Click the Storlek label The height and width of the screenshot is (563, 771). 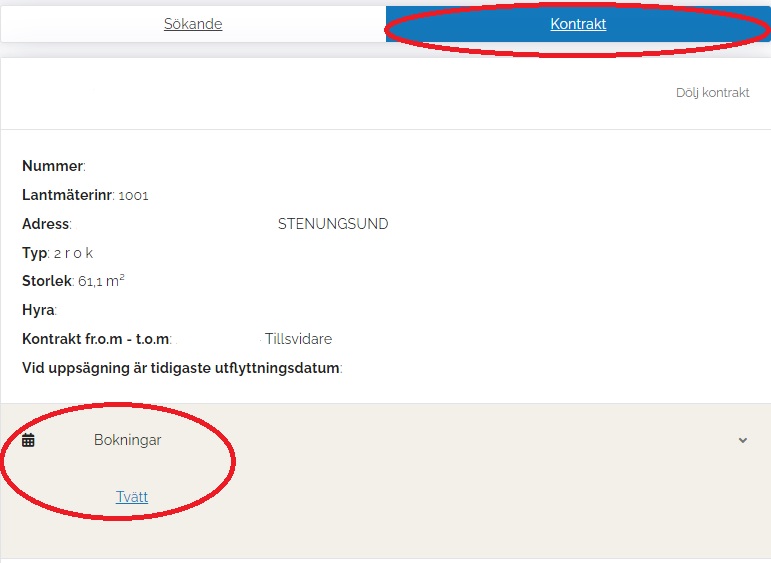tap(48, 281)
